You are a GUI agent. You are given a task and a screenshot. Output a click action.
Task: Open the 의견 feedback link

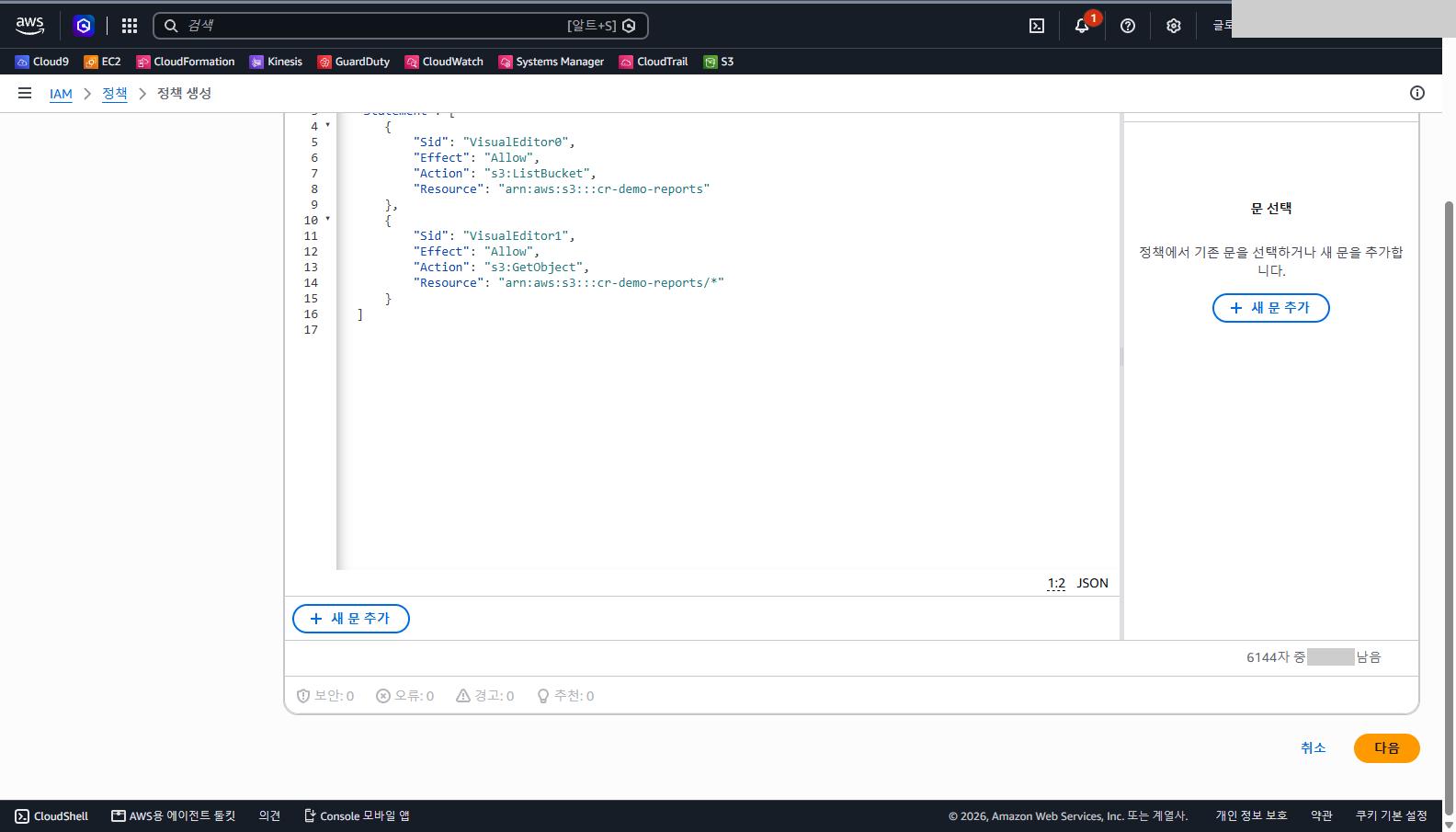click(269, 816)
